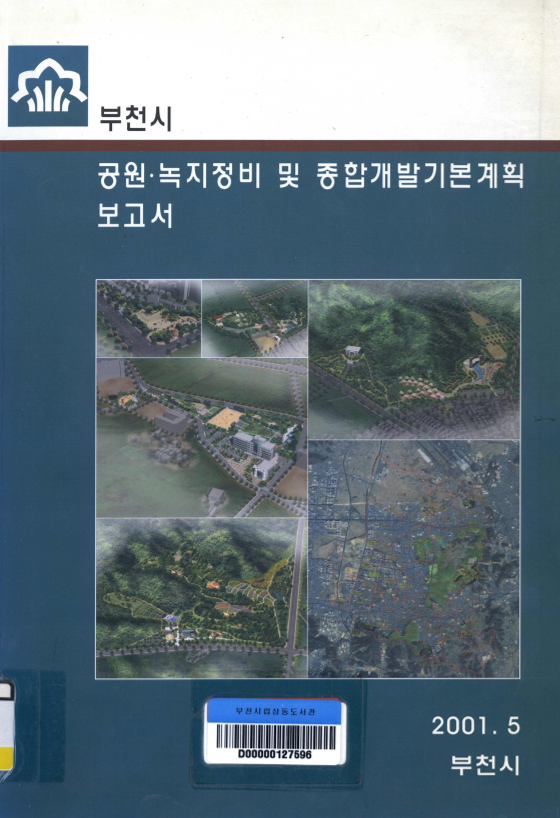Click the '부천시' publisher name below the date
Screen dimensions: 560x818
pyautogui.click(x=485, y=765)
